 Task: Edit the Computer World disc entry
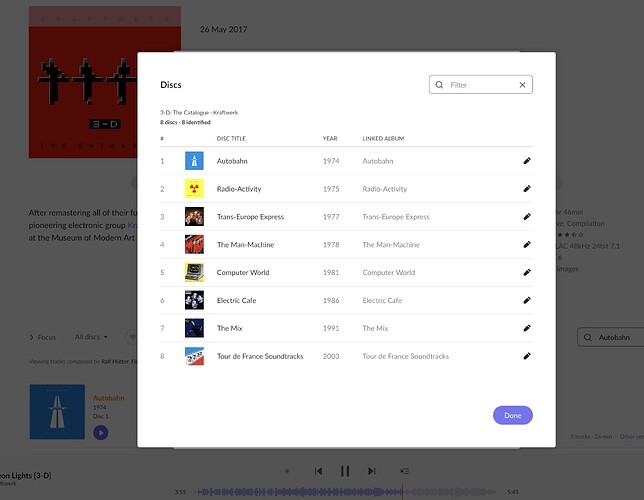tap(527, 272)
